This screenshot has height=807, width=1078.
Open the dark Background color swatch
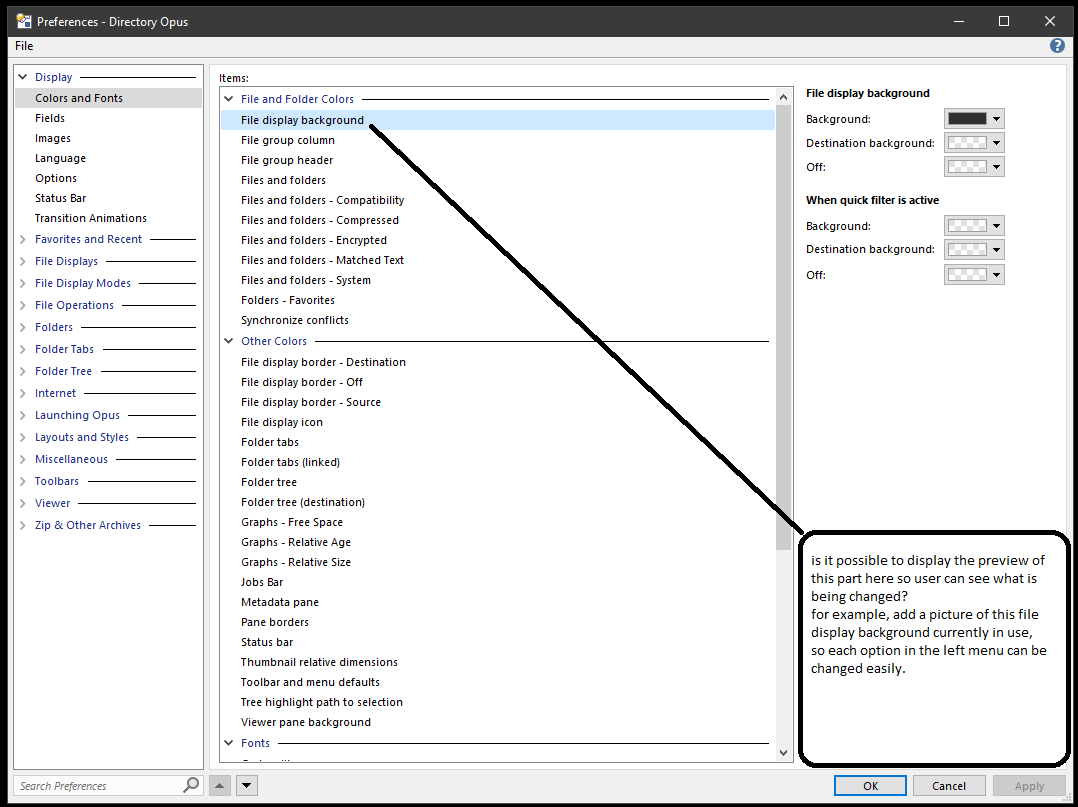coord(974,119)
